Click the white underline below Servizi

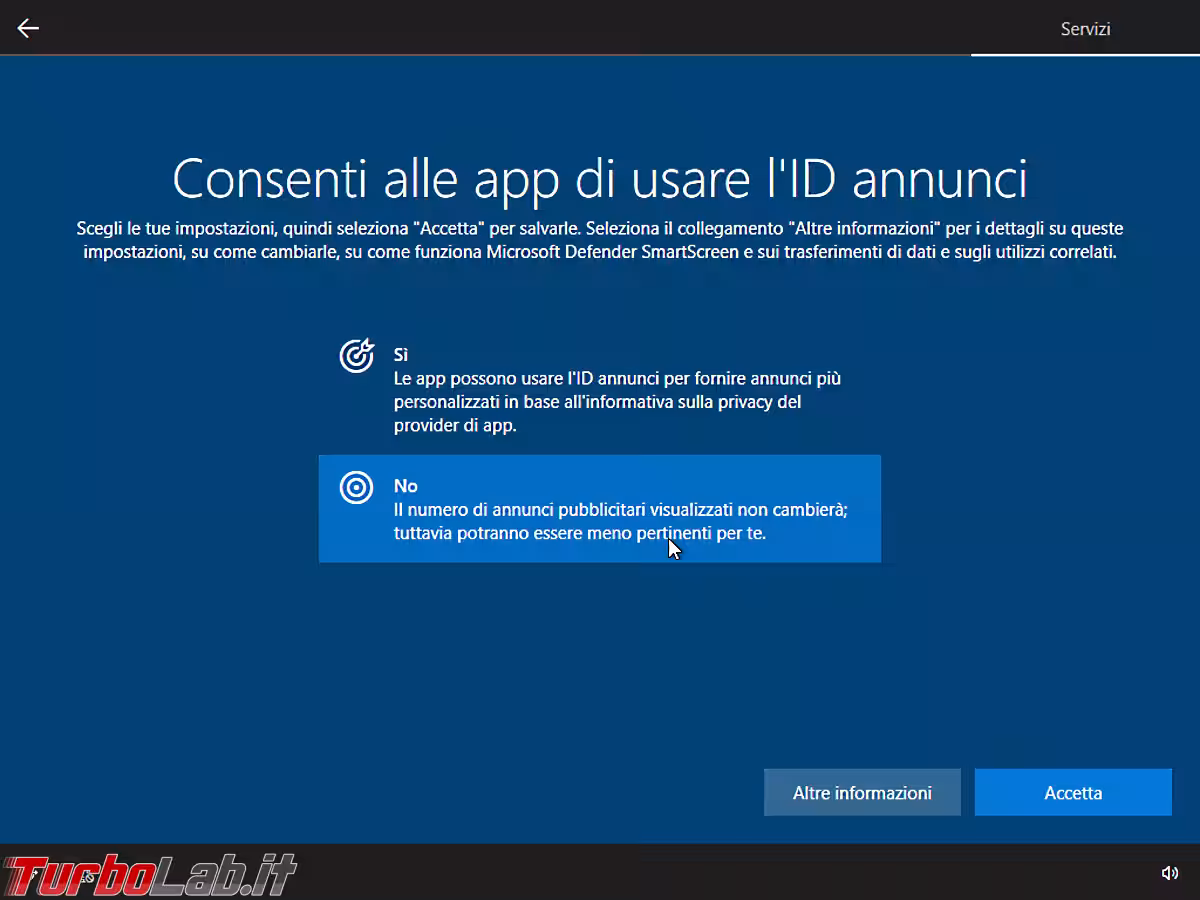1085,54
